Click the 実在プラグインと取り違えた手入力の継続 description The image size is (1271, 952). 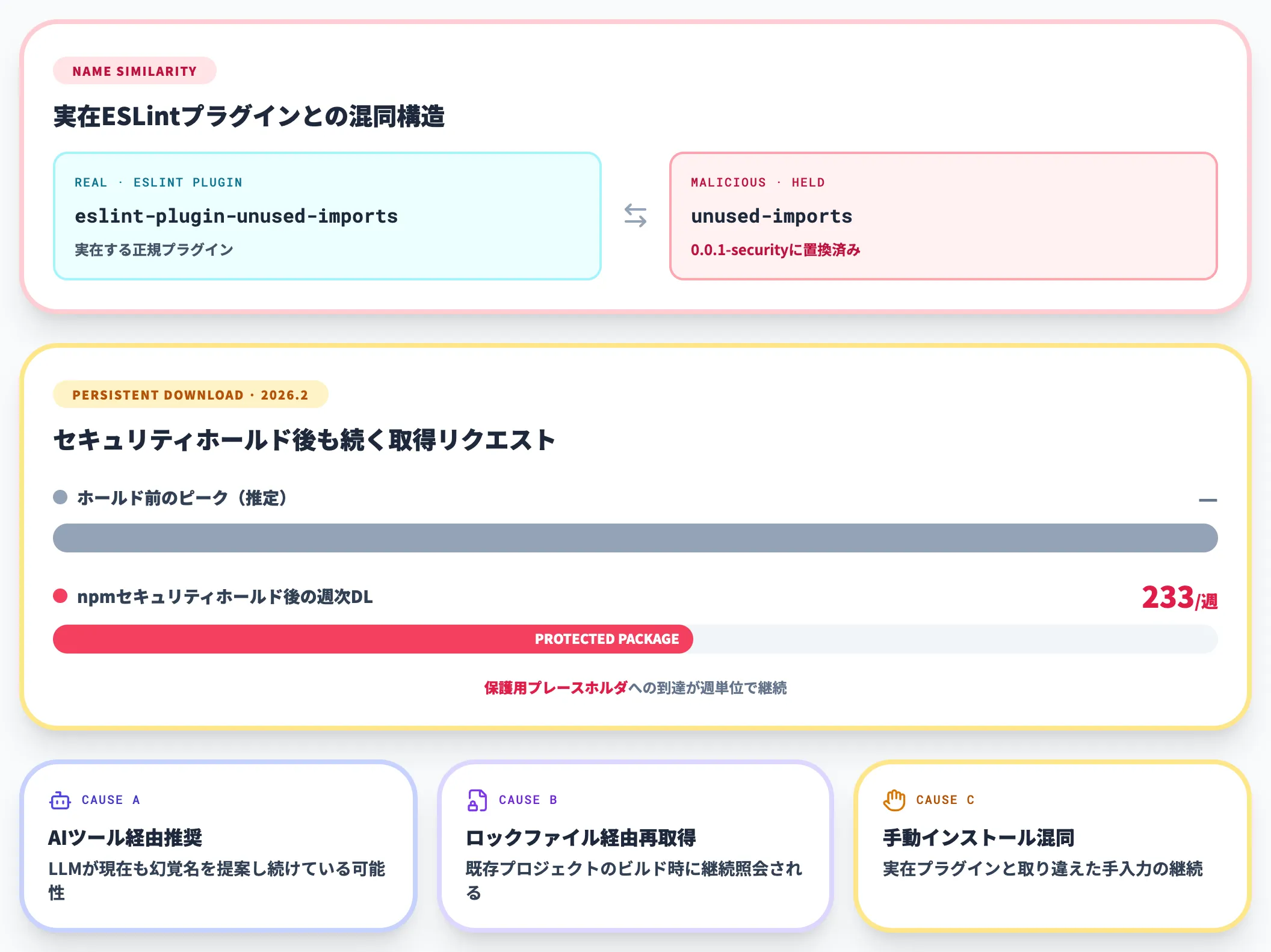tap(1043, 869)
